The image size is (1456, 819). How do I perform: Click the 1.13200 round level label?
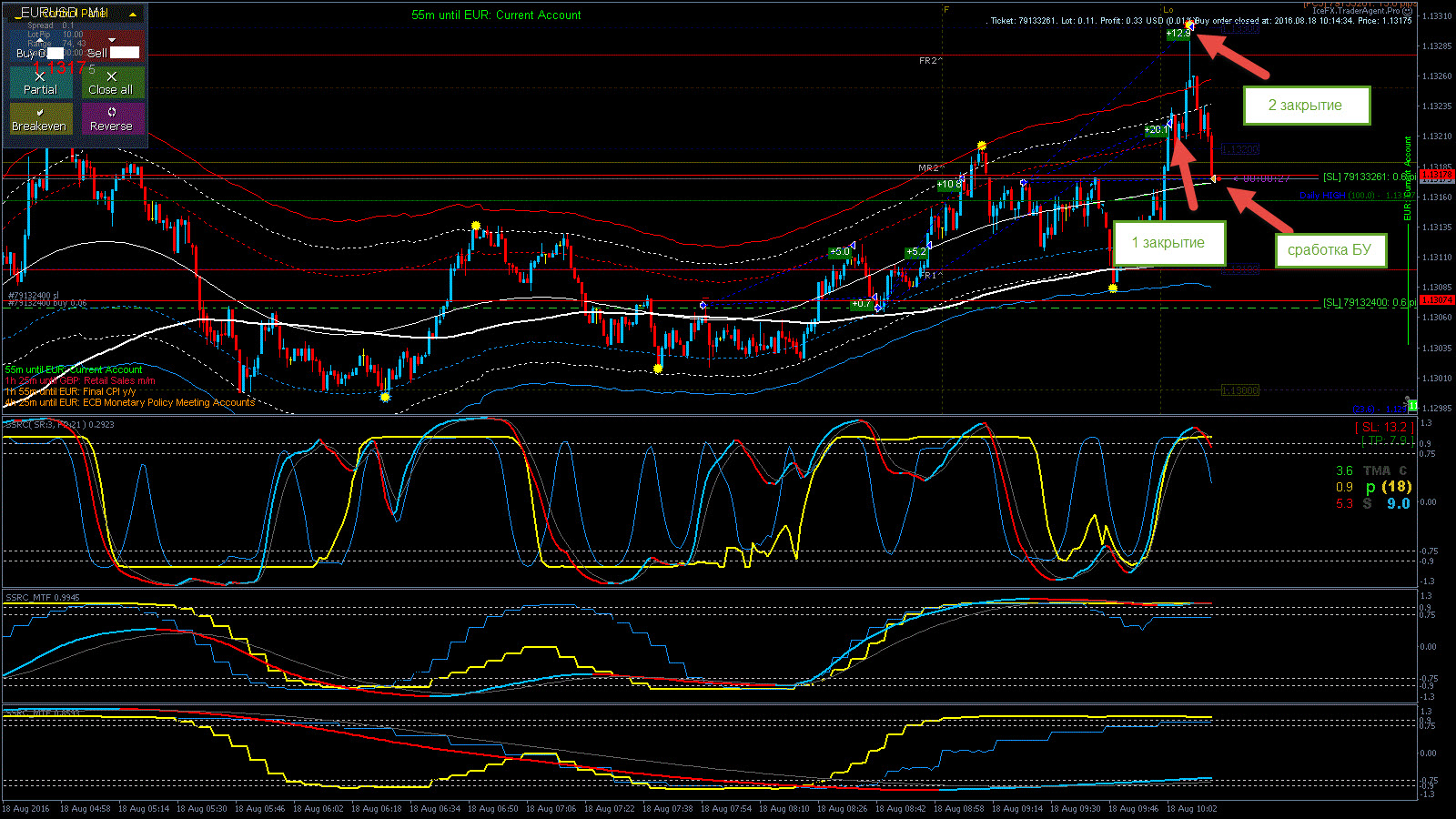tap(1239, 149)
